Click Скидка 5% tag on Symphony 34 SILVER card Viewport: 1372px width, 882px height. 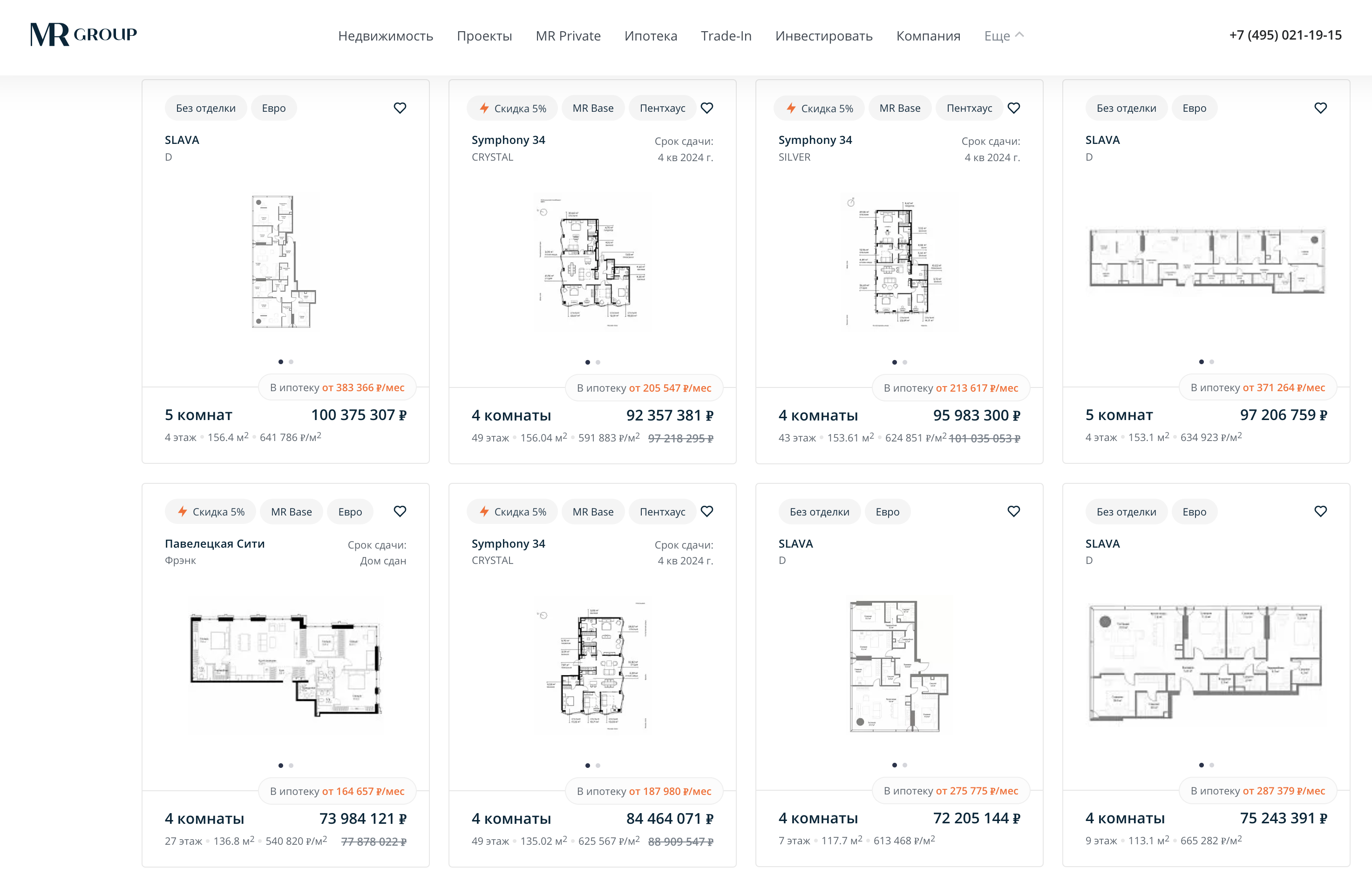pos(819,108)
